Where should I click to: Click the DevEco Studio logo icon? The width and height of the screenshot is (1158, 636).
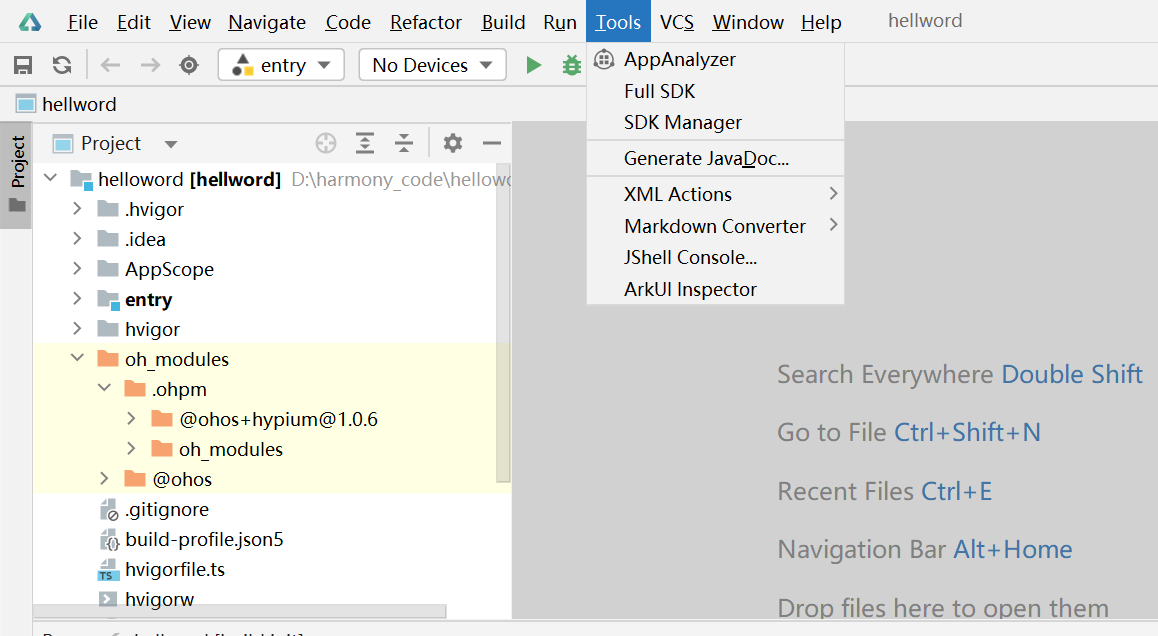click(30, 22)
